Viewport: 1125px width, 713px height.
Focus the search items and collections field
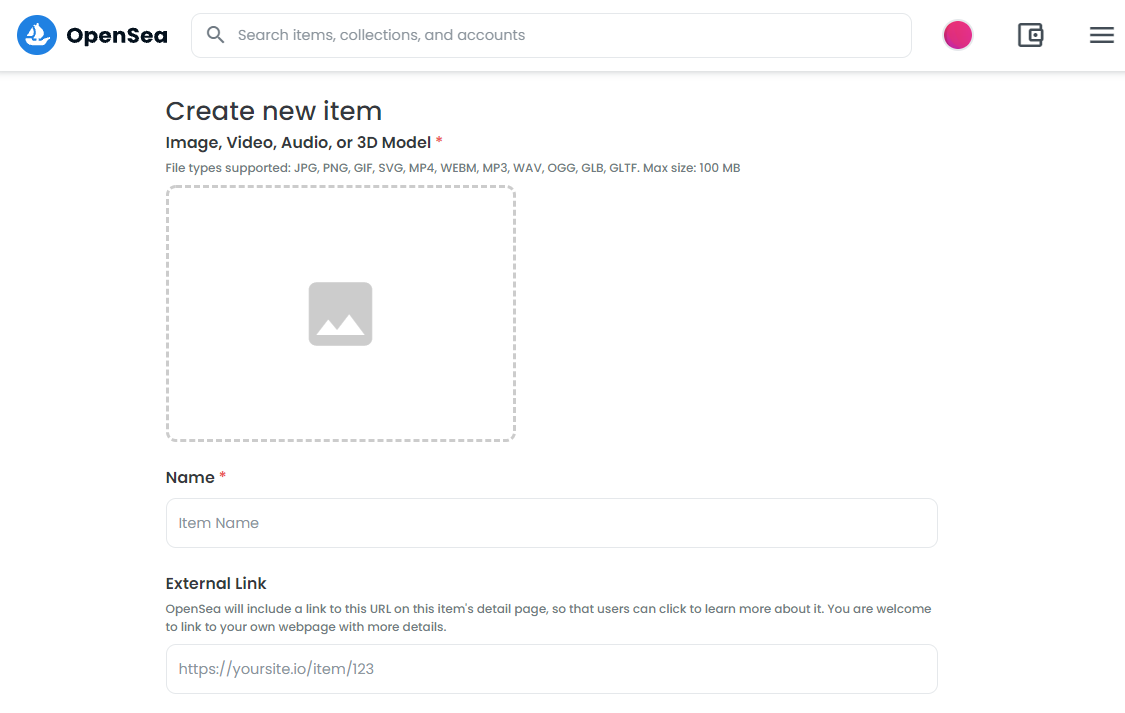551,35
